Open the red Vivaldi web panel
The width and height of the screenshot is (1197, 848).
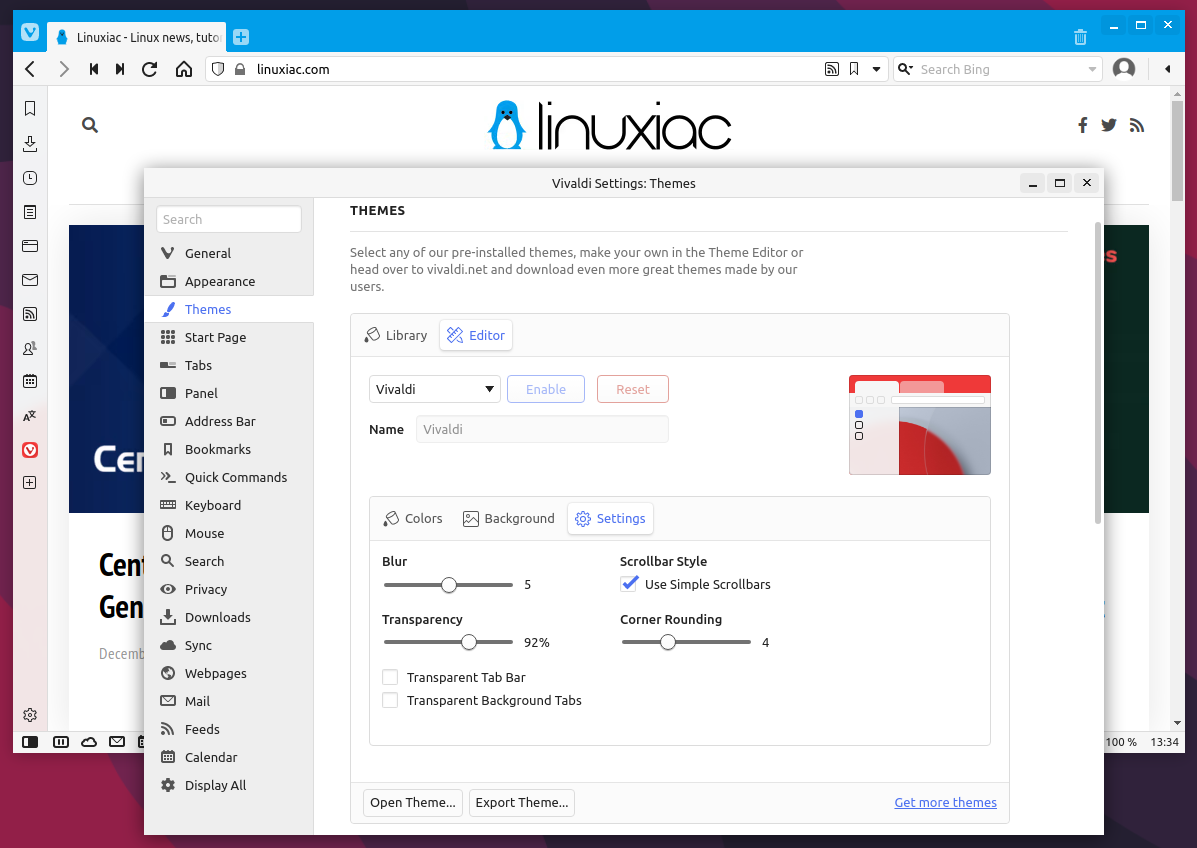(x=30, y=450)
